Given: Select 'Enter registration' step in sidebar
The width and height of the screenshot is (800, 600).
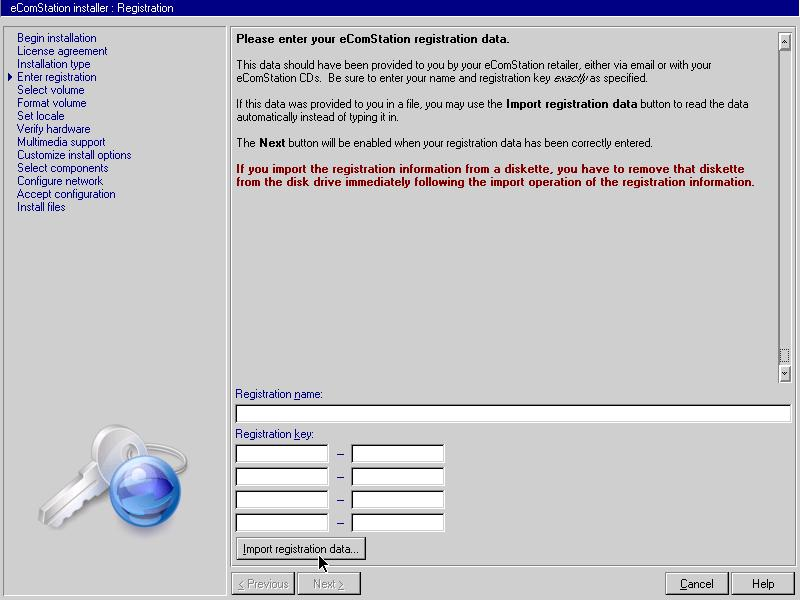Looking at the screenshot, I should [x=57, y=77].
